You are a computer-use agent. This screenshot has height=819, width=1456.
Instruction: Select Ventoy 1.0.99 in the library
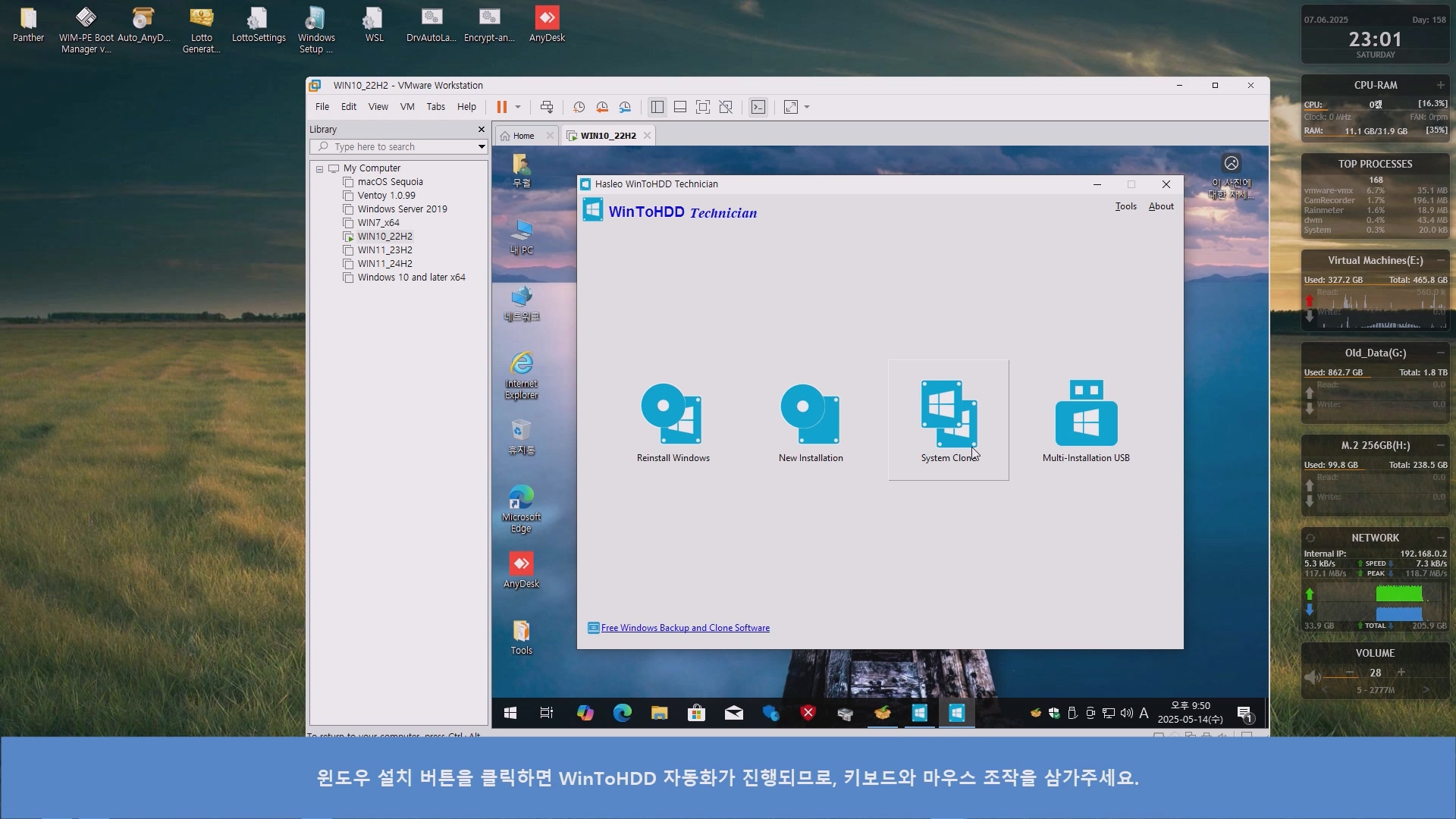[387, 196]
